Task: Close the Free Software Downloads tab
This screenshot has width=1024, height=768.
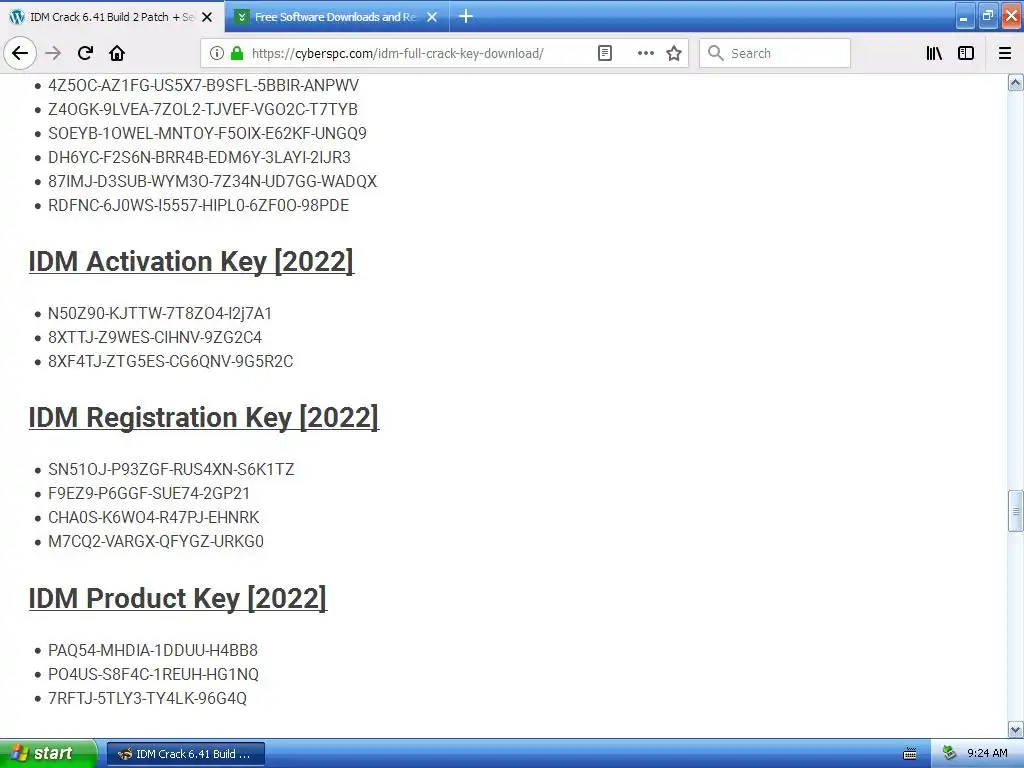Action: point(432,17)
